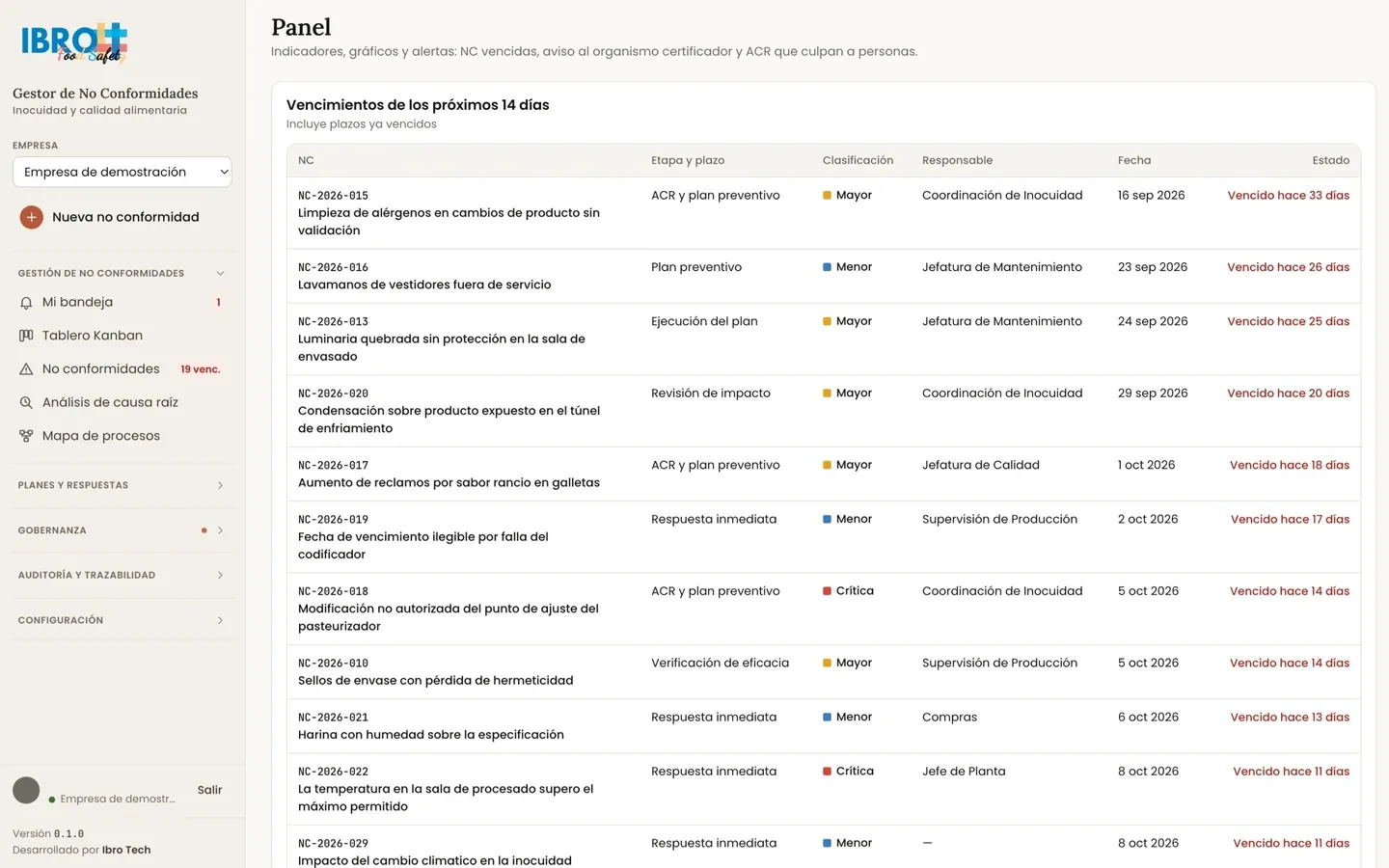Expand the Gobernanza section
Image resolution: width=1389 pixels, height=868 pixels.
123,530
